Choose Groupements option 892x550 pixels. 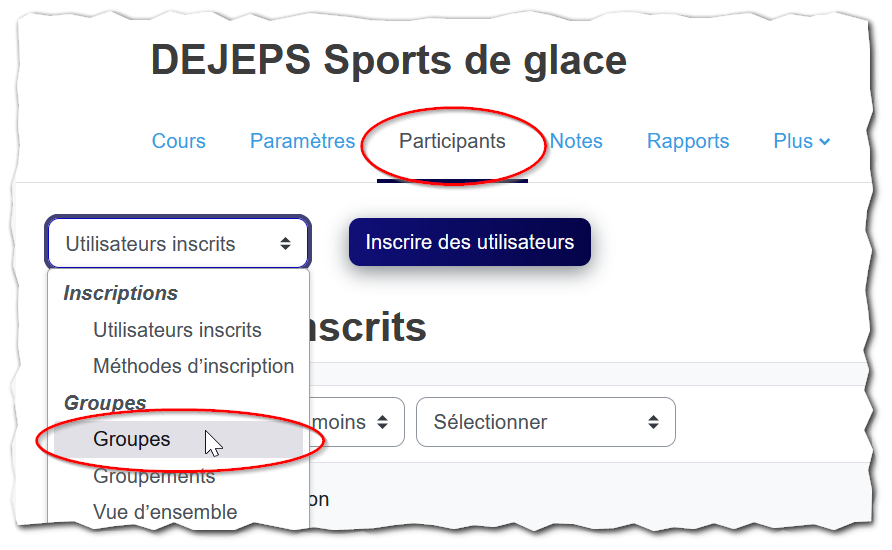(154, 475)
